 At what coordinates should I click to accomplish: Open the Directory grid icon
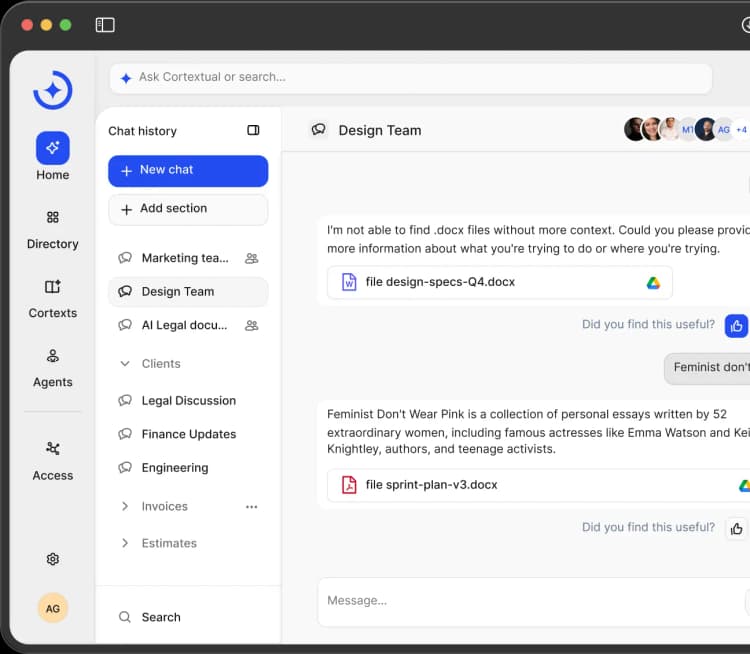click(53, 218)
